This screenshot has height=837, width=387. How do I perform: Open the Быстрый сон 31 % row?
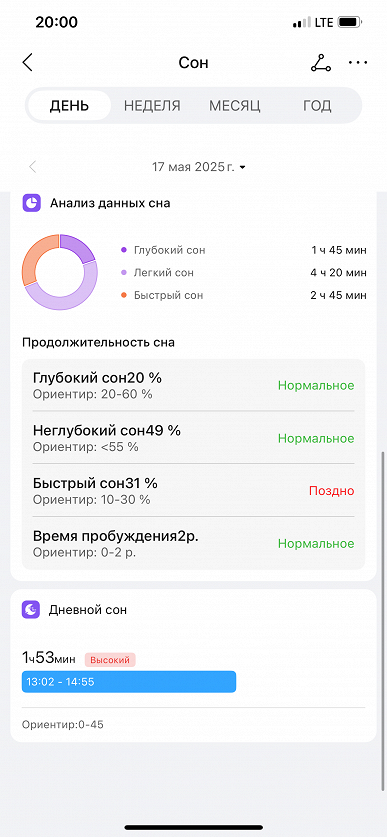pos(193,491)
